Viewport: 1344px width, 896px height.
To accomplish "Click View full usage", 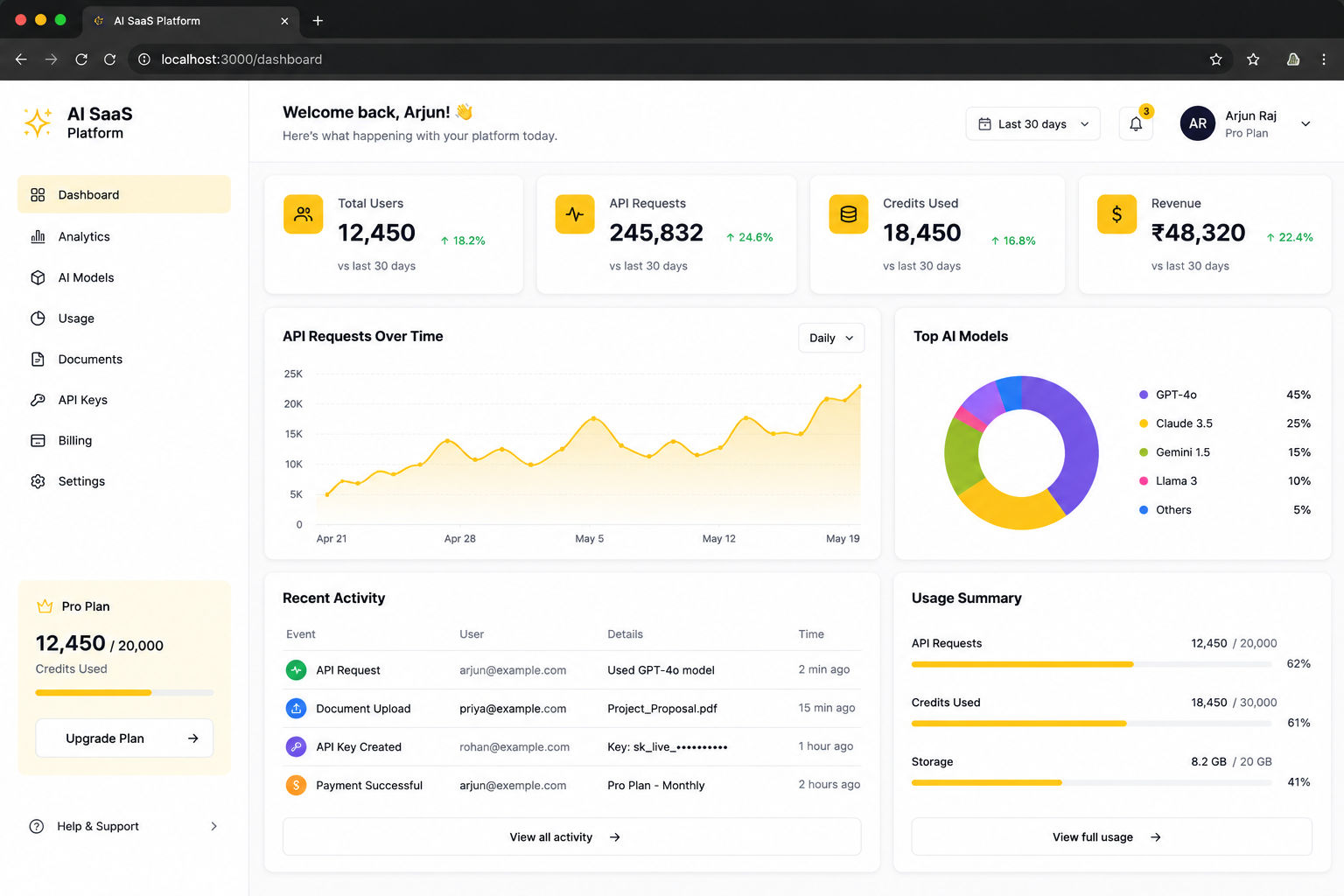I will pyautogui.click(x=1111, y=837).
